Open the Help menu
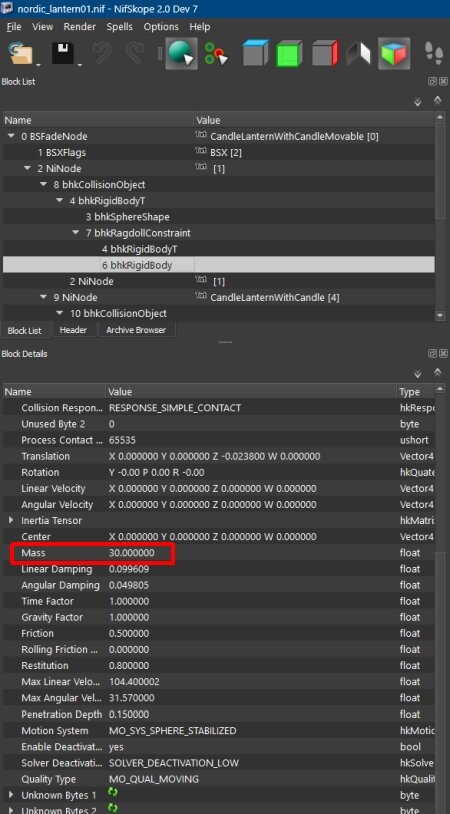The width and height of the screenshot is (450, 814). 200,26
